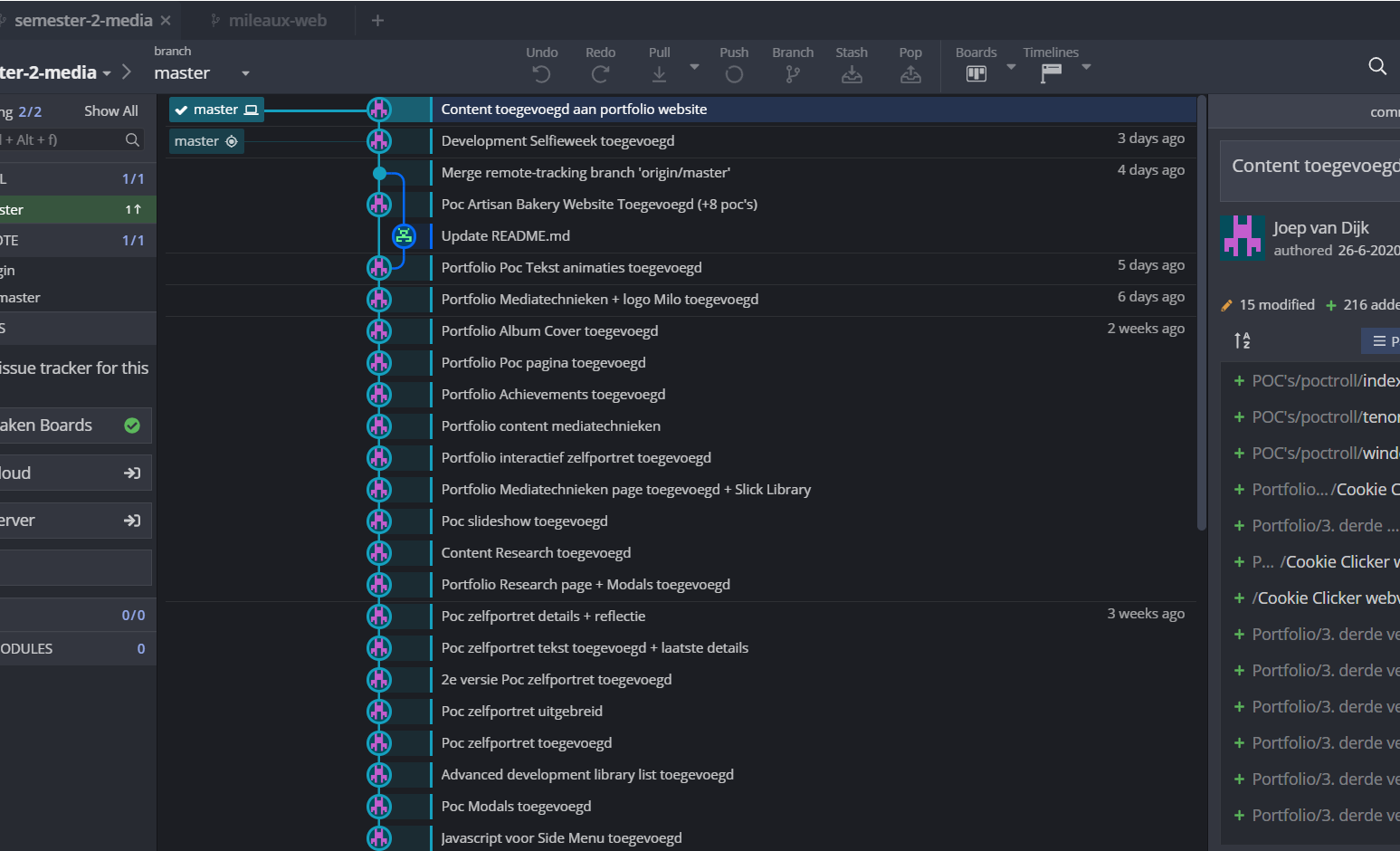
Task: Create a new branch via Branch icon
Action: 793,74
